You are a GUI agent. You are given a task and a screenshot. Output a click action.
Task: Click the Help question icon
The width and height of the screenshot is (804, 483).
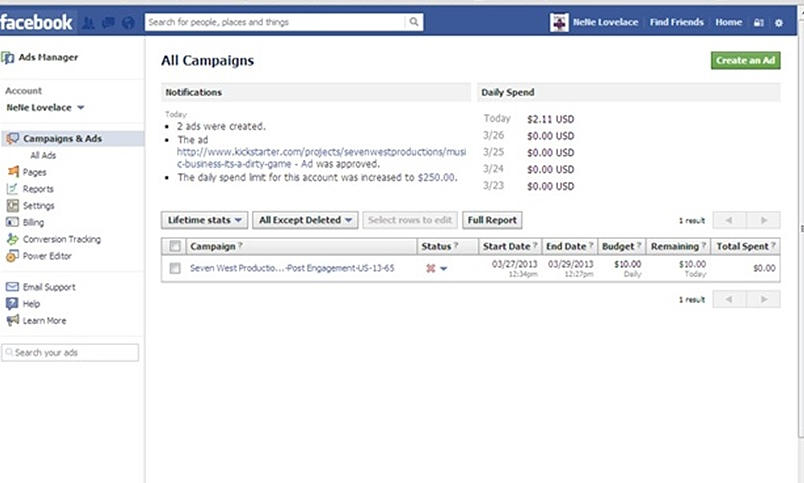tap(12, 303)
